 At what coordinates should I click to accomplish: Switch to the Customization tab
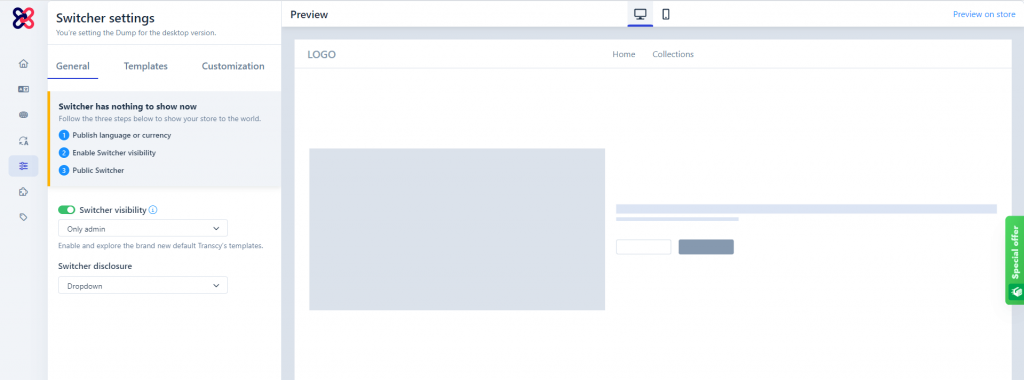pyautogui.click(x=233, y=66)
